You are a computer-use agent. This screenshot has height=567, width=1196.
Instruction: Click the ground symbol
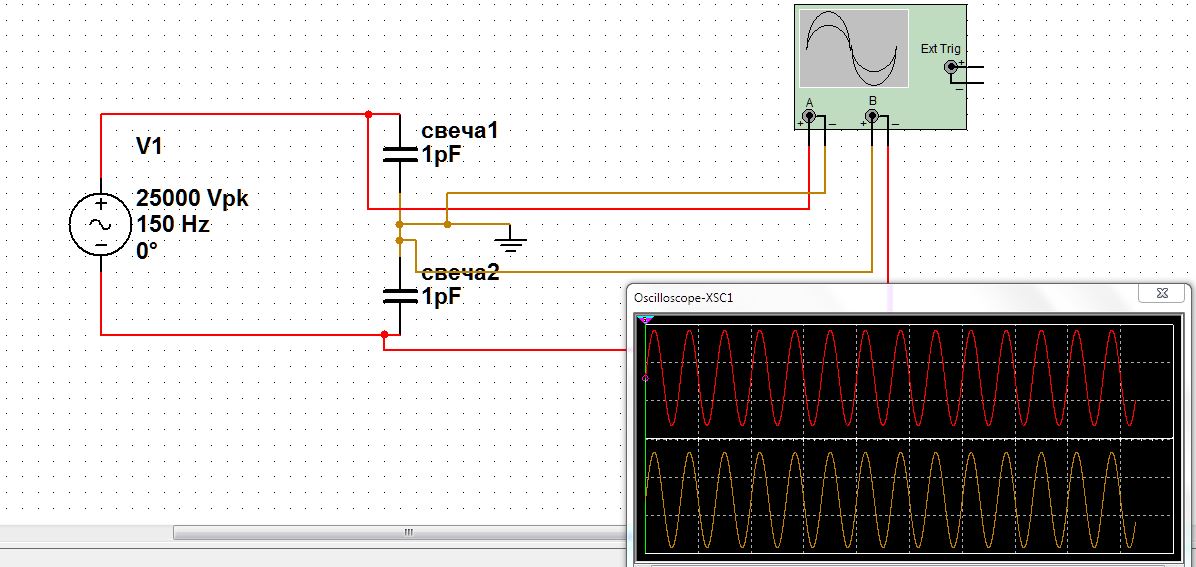511,238
